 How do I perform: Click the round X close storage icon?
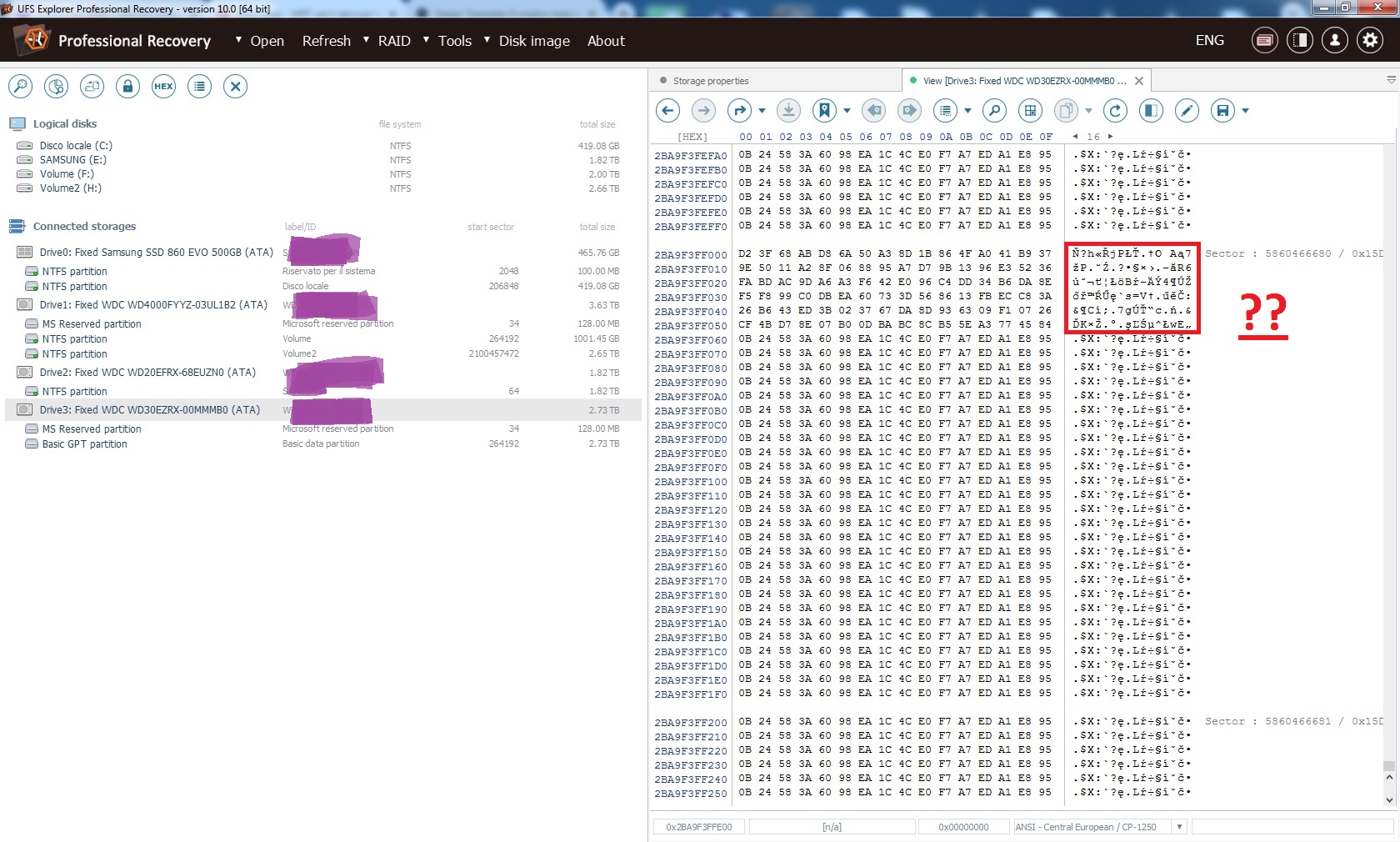tap(236, 86)
